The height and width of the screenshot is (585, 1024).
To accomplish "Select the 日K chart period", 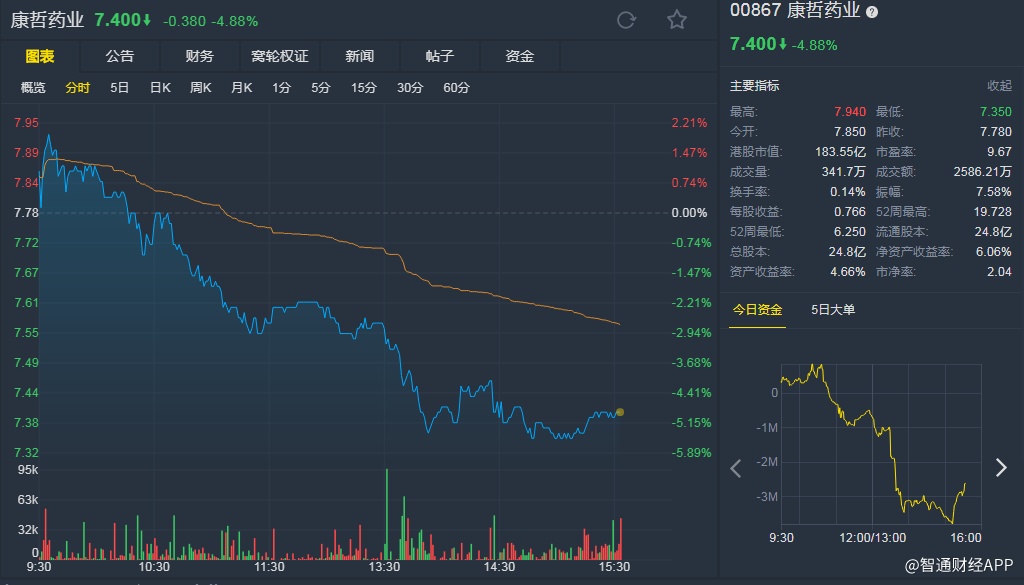I will click(160, 88).
